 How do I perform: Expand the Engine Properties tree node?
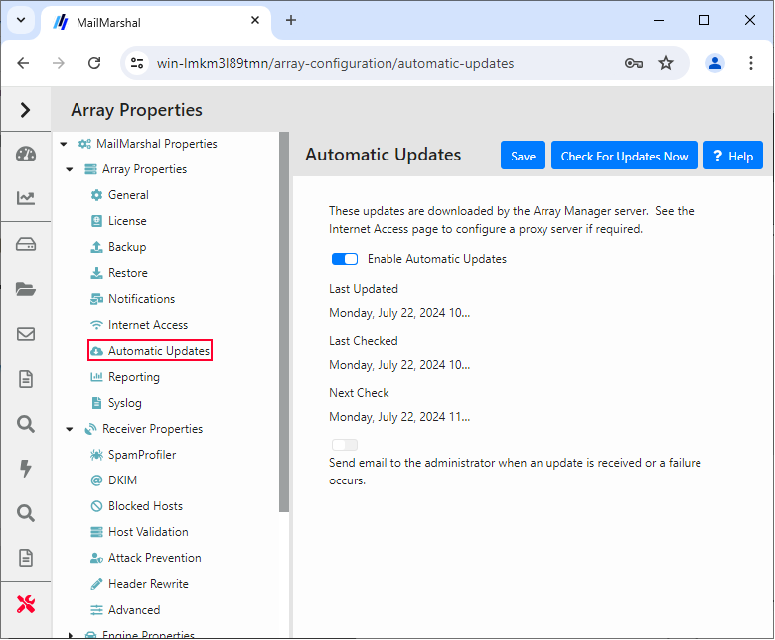(71, 635)
